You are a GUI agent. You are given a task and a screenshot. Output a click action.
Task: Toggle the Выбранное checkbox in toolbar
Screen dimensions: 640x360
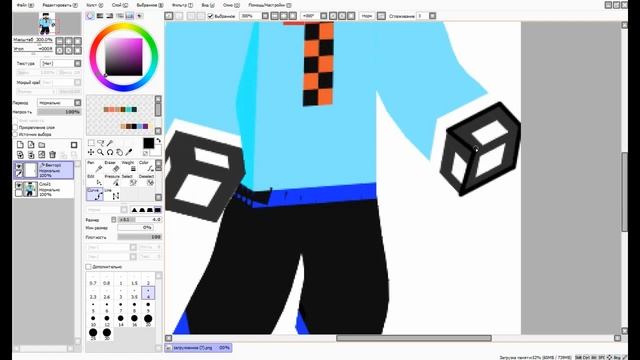pos(211,16)
